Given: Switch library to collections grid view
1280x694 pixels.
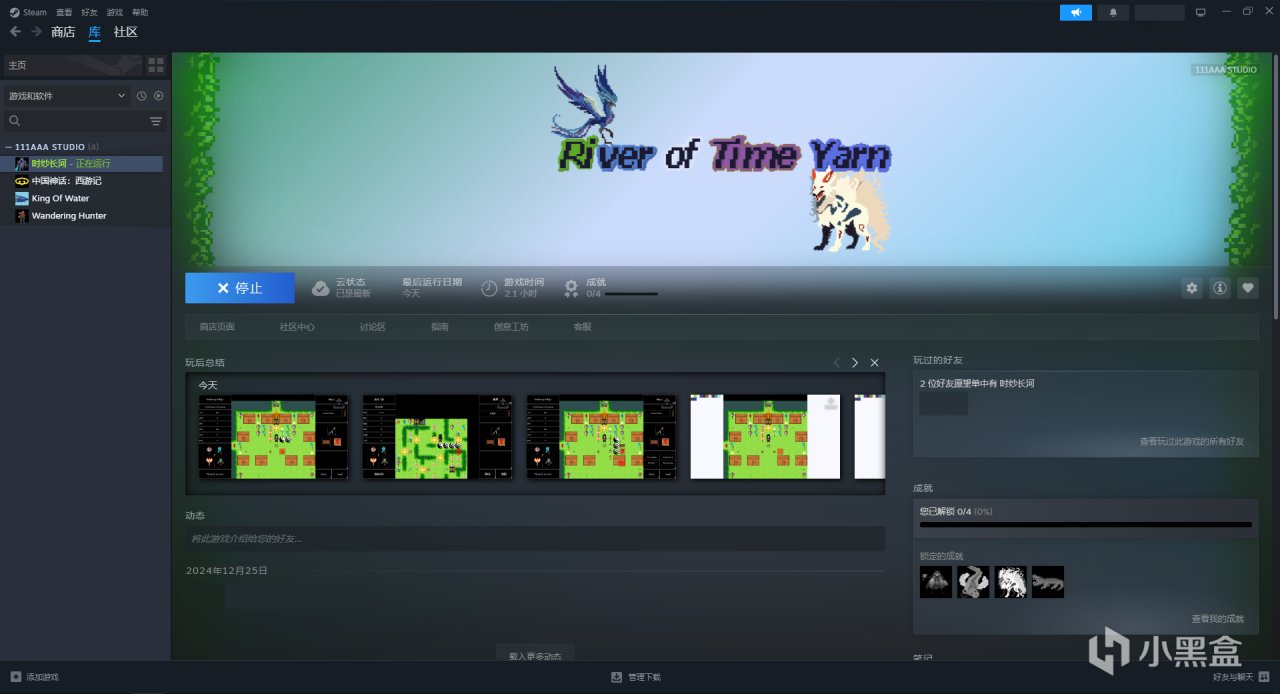Looking at the screenshot, I should (156, 65).
